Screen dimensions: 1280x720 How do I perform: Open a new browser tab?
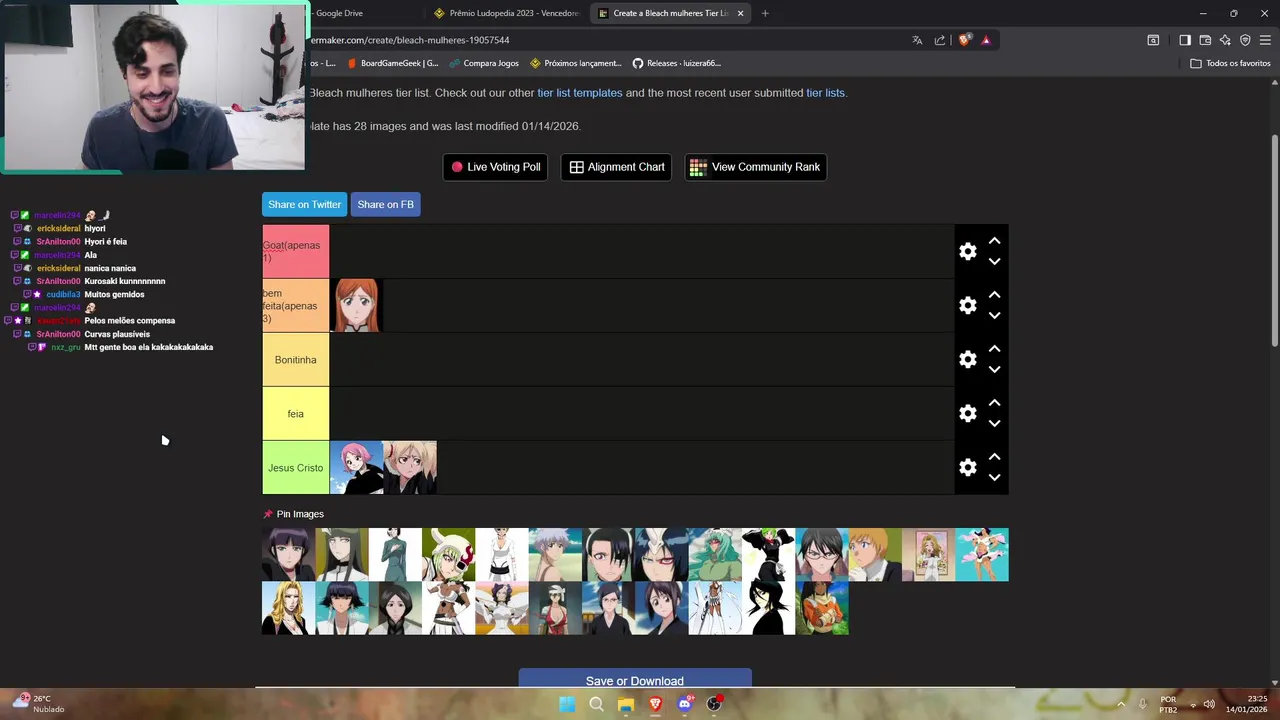pyautogui.click(x=765, y=13)
